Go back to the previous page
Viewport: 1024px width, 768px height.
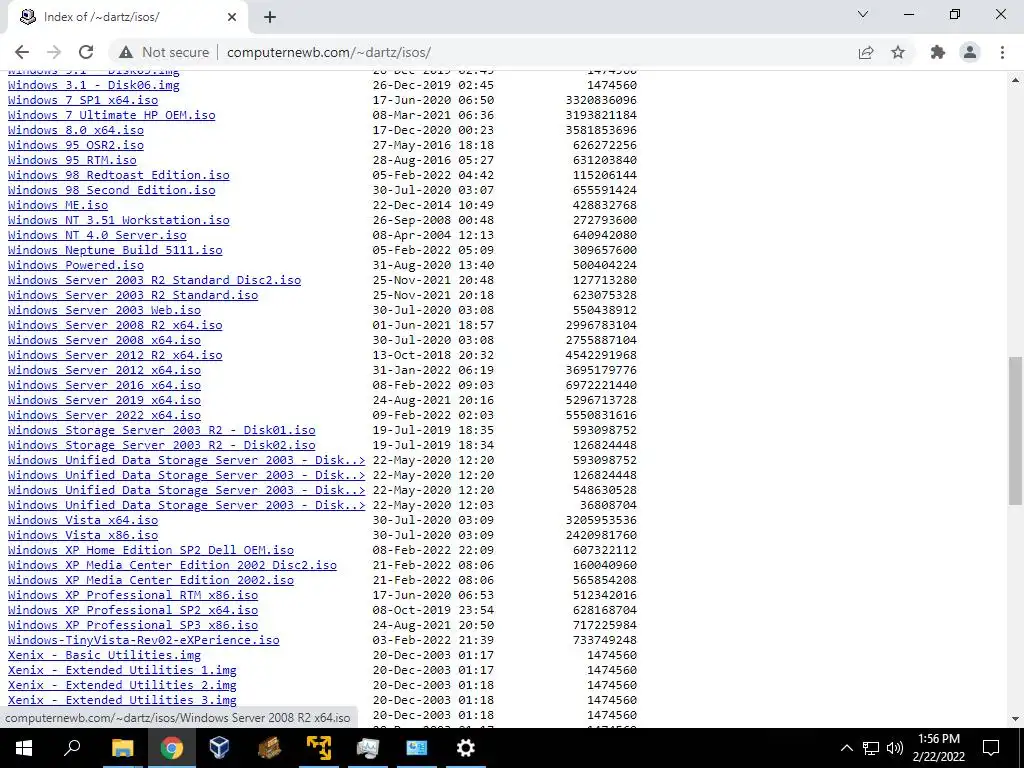pos(22,52)
